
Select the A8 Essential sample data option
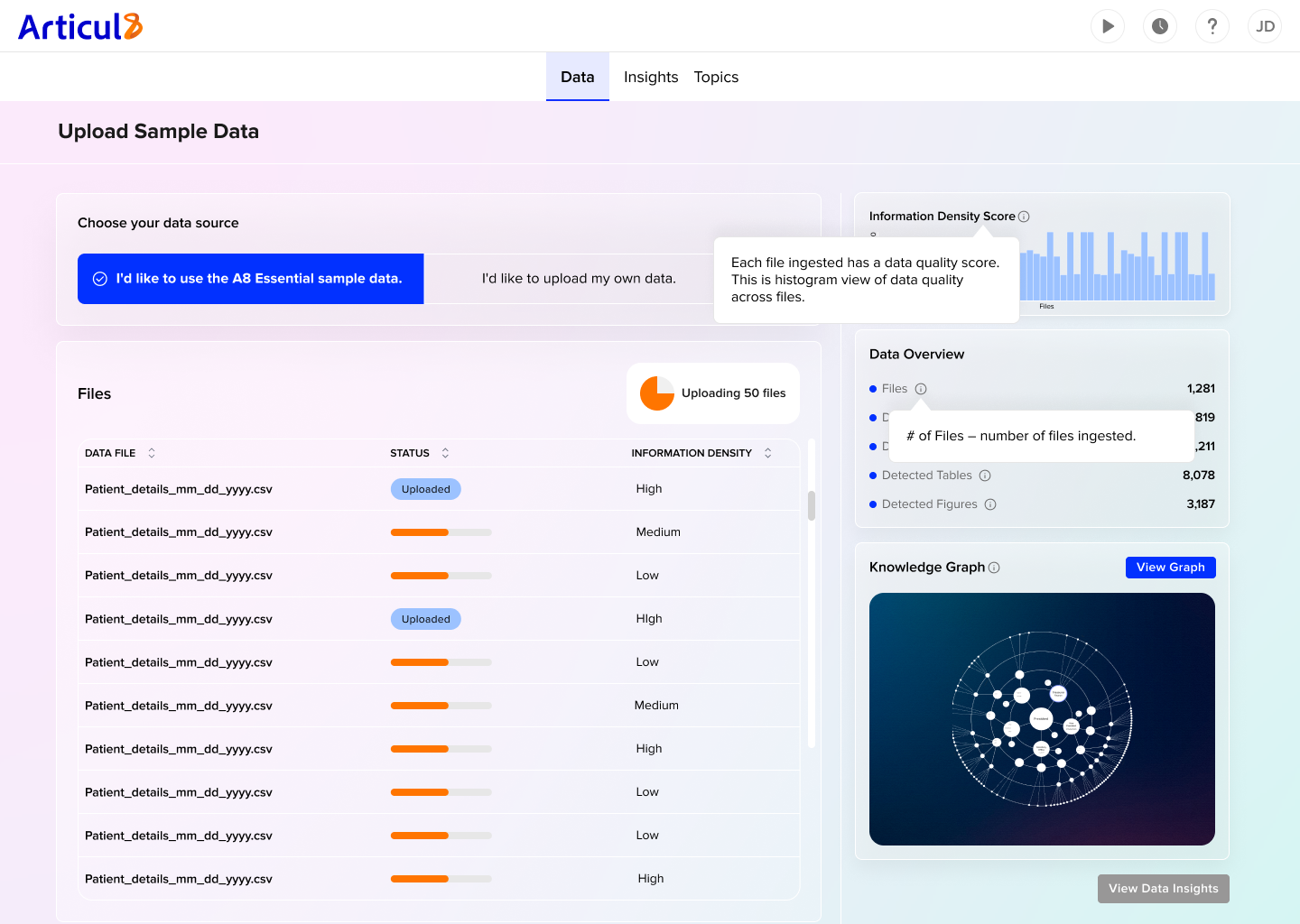pos(251,279)
